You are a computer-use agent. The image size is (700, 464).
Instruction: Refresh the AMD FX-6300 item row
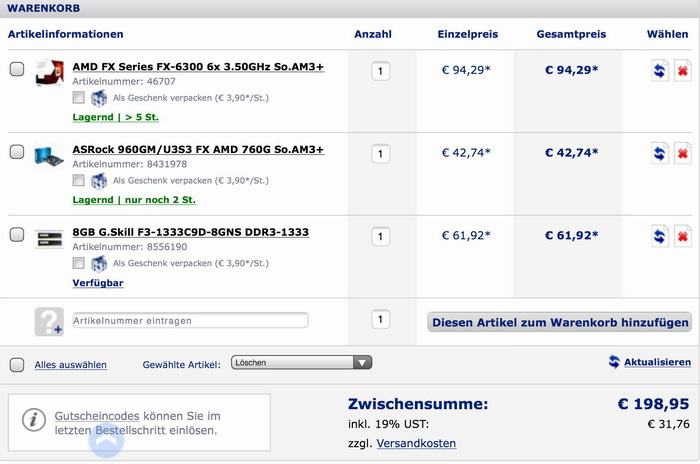pos(659,71)
